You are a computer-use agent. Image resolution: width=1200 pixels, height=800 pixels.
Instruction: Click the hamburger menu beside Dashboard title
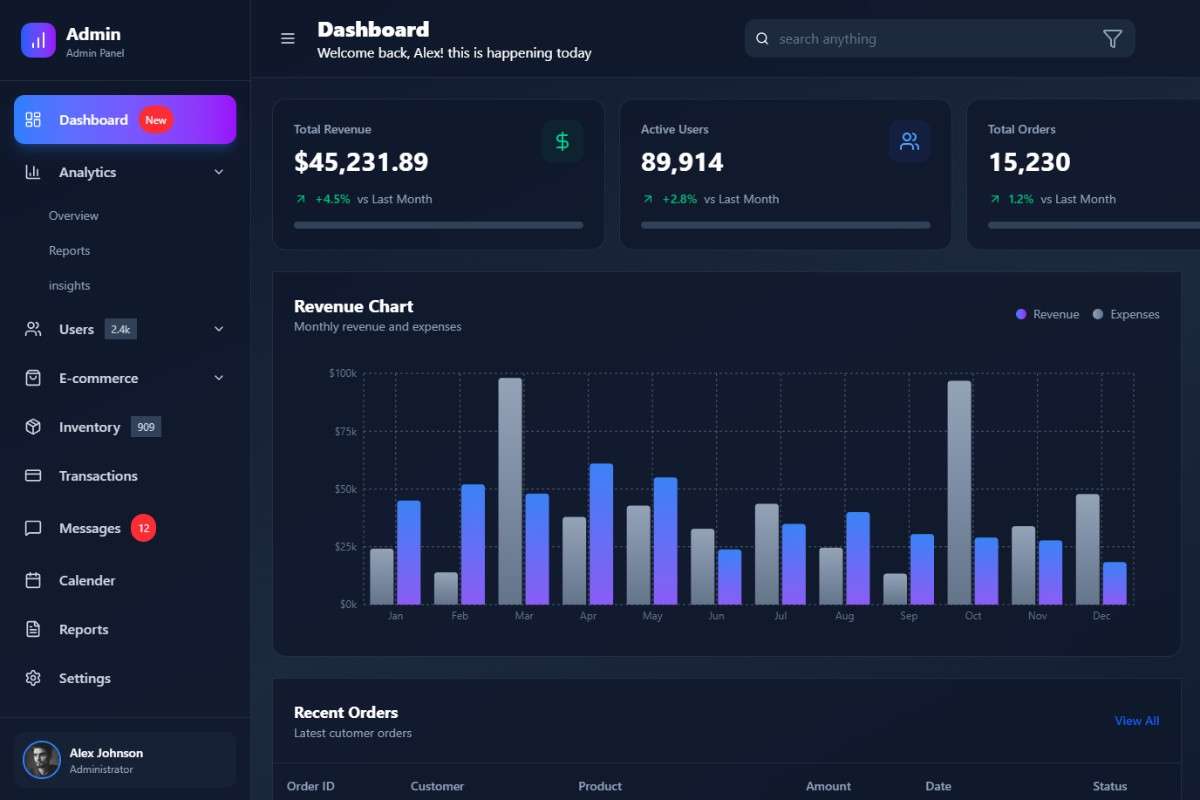point(288,38)
